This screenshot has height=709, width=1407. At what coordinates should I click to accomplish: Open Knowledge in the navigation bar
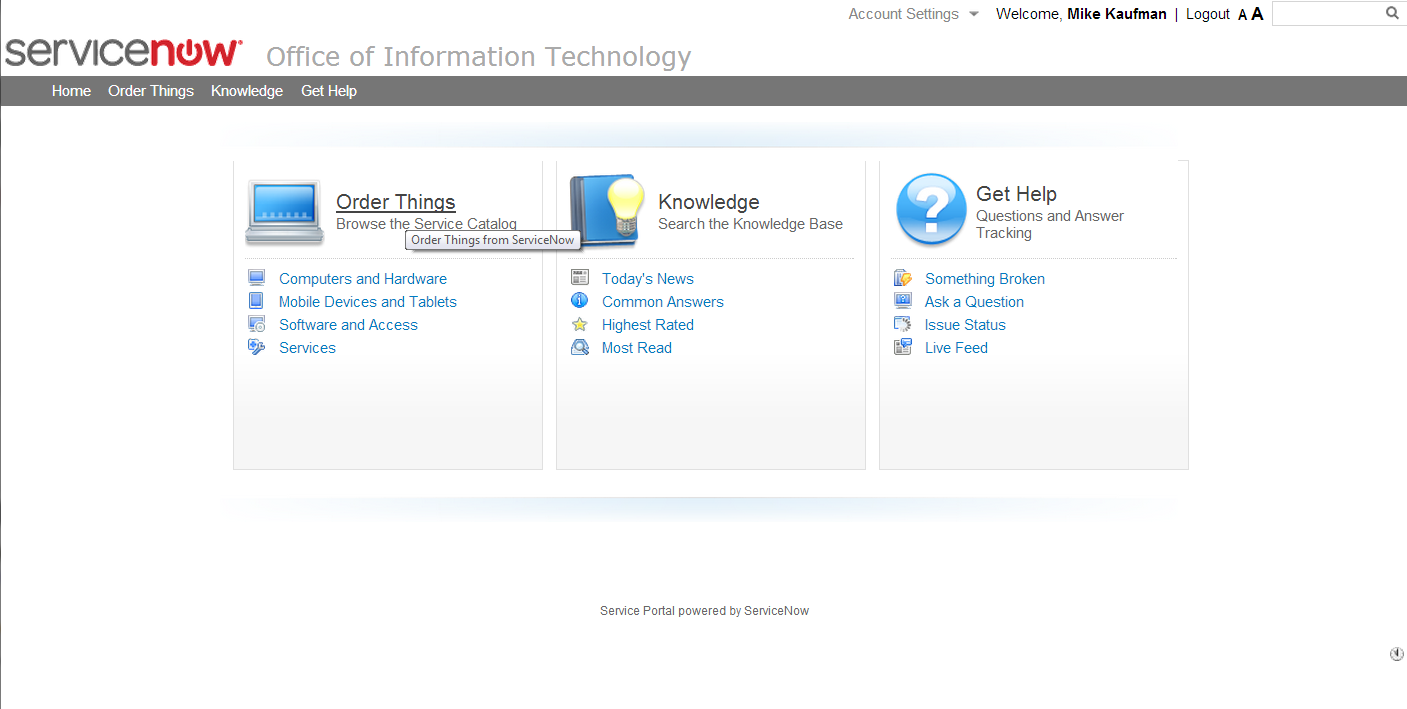click(247, 91)
